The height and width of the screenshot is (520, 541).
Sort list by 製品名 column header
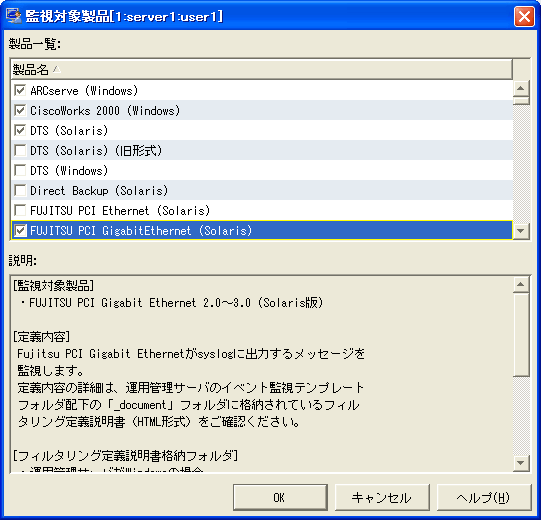[261, 69]
